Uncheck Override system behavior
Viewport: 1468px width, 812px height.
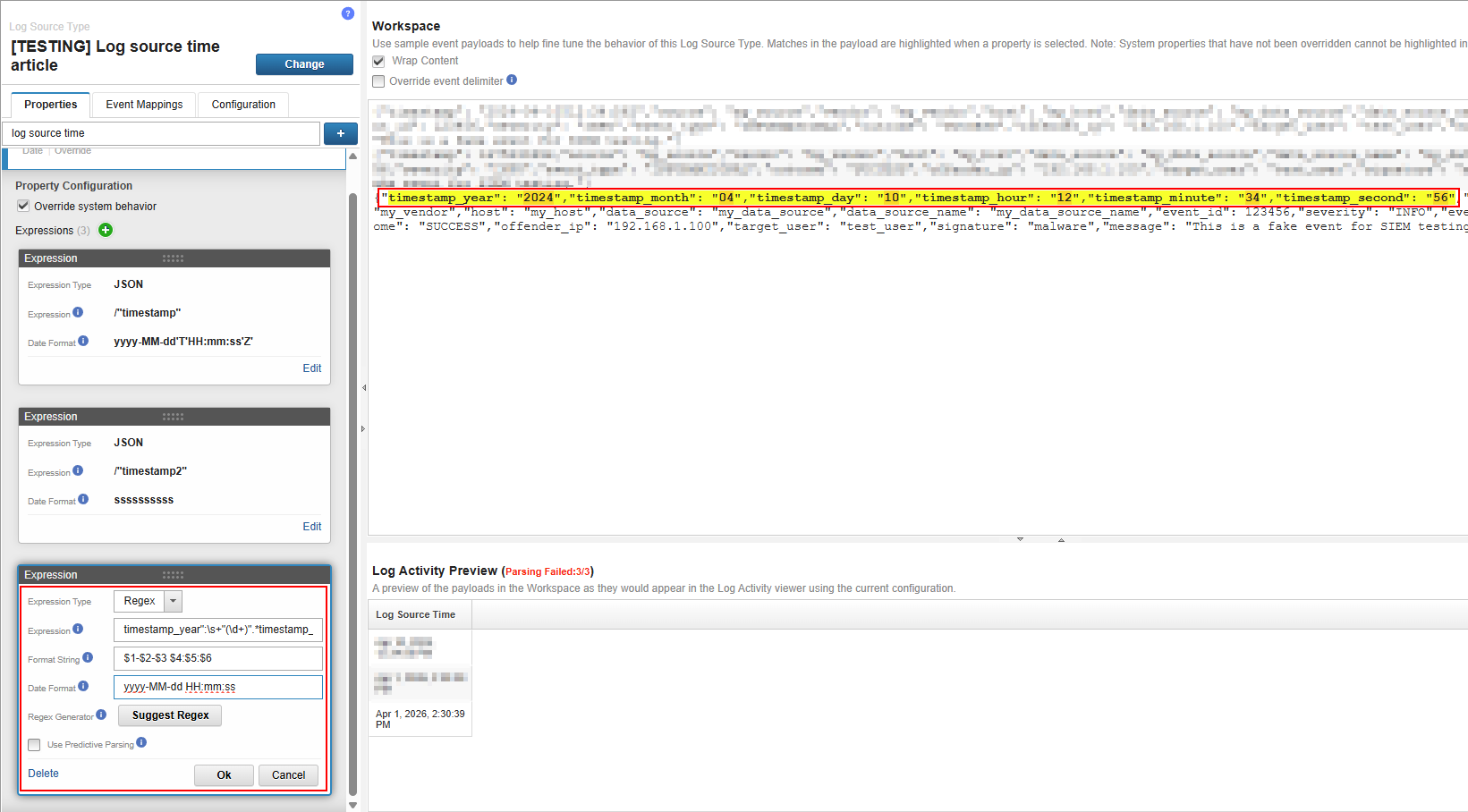click(x=23, y=207)
